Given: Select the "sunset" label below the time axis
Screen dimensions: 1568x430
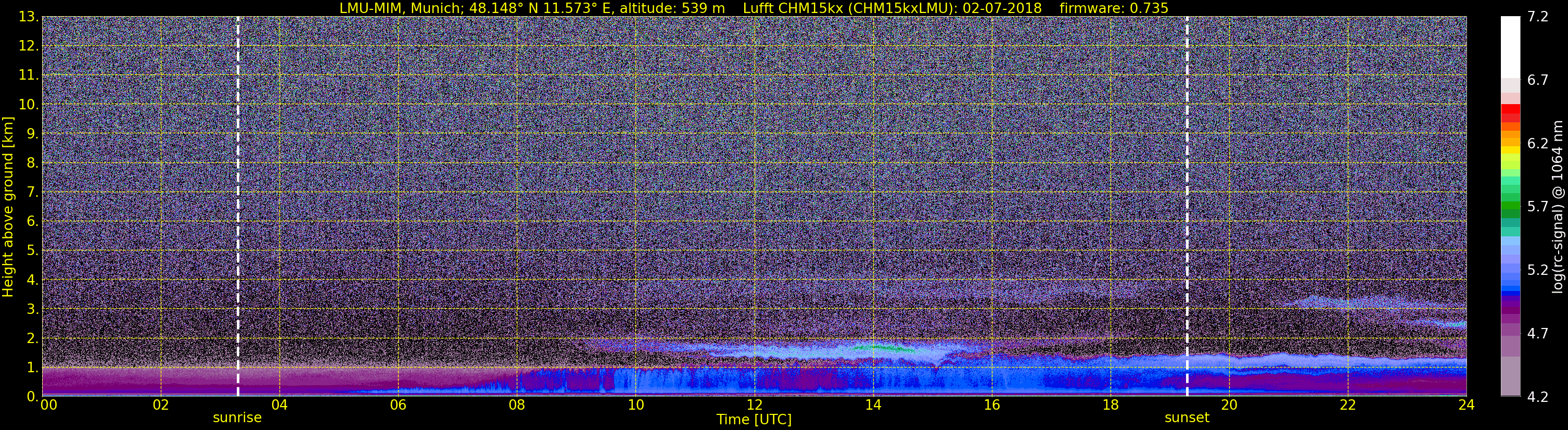Looking at the screenshot, I should click(1187, 418).
